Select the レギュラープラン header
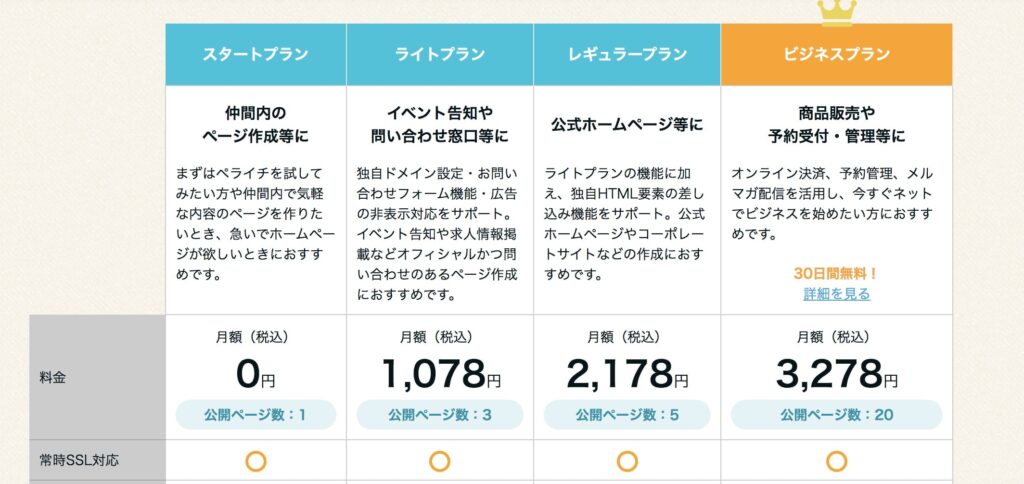This screenshot has width=1024, height=484. coord(627,54)
